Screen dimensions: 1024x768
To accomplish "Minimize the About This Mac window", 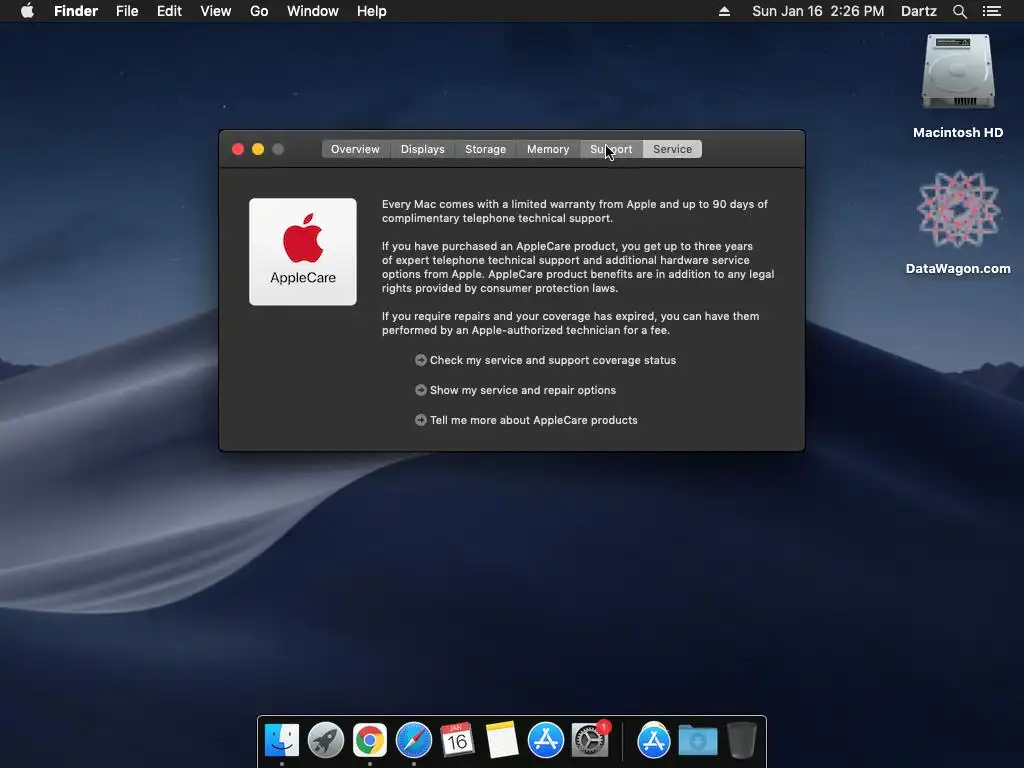I will coord(258,149).
